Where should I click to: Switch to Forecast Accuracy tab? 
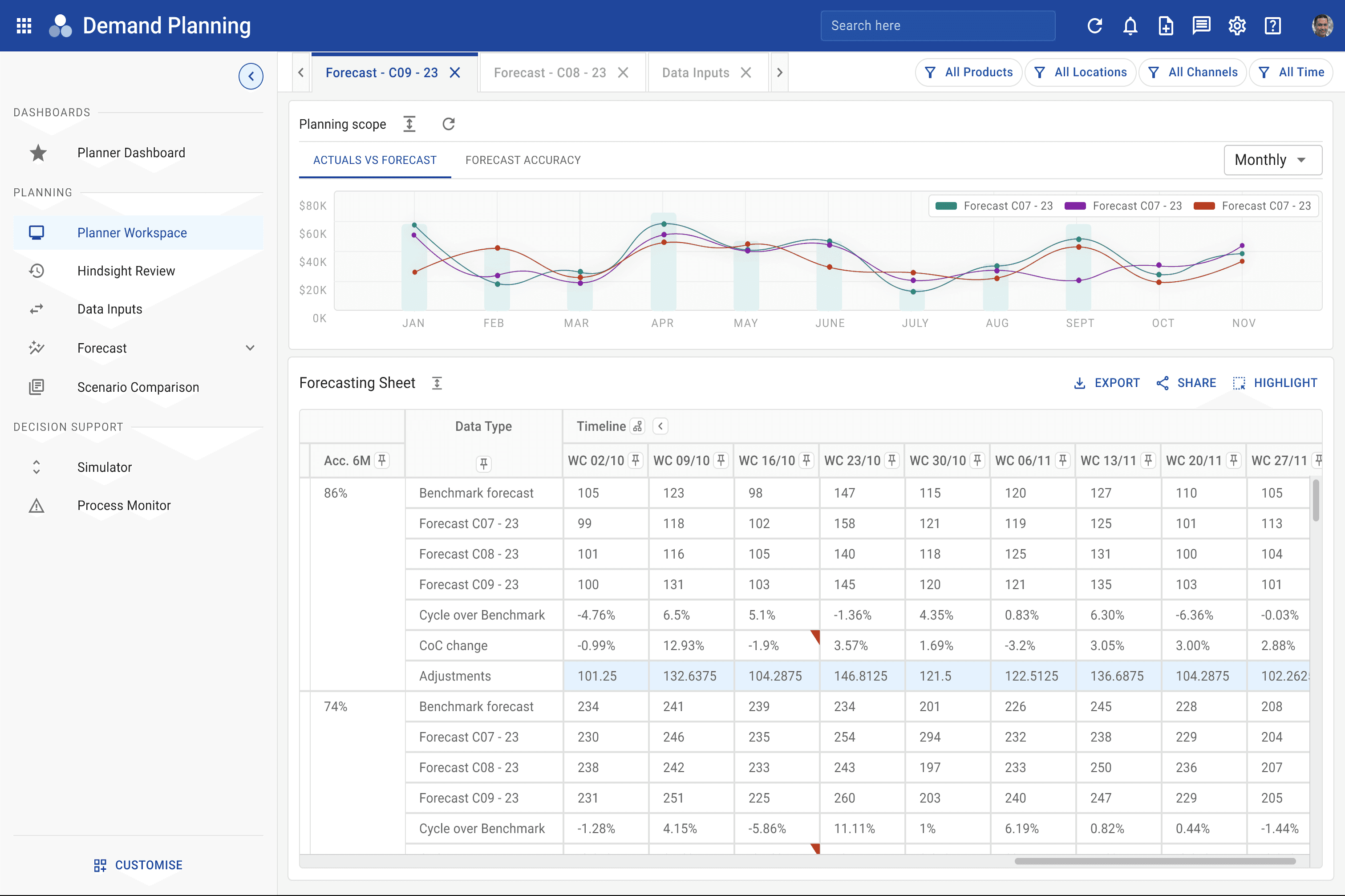point(523,160)
